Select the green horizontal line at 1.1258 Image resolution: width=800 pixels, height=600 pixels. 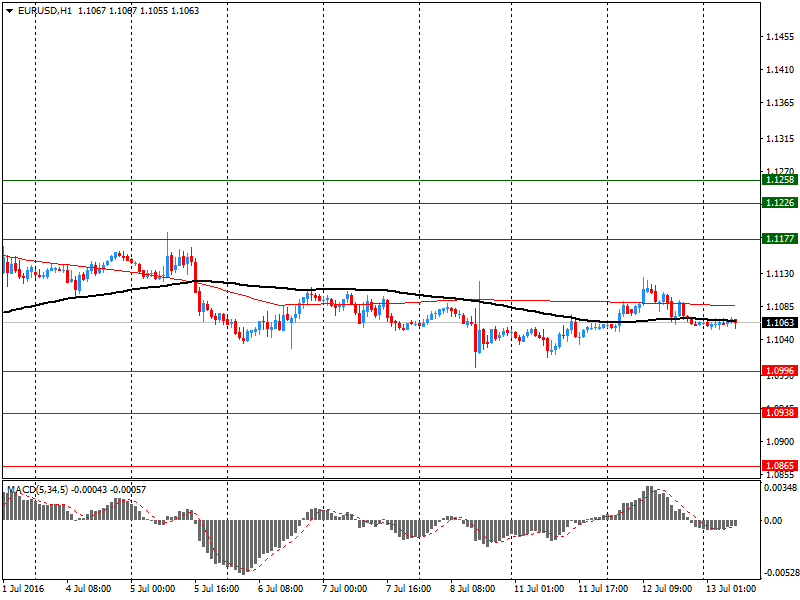[381, 180]
